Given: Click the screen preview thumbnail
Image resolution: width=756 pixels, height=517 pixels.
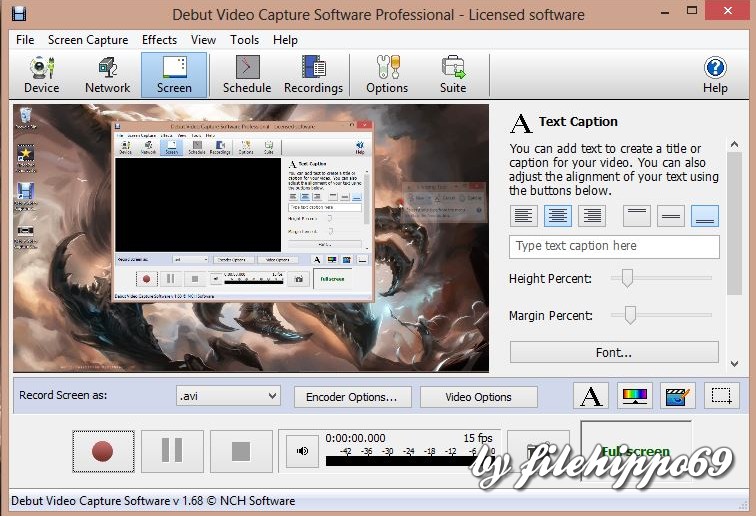Looking at the screenshot, I should point(251,238).
